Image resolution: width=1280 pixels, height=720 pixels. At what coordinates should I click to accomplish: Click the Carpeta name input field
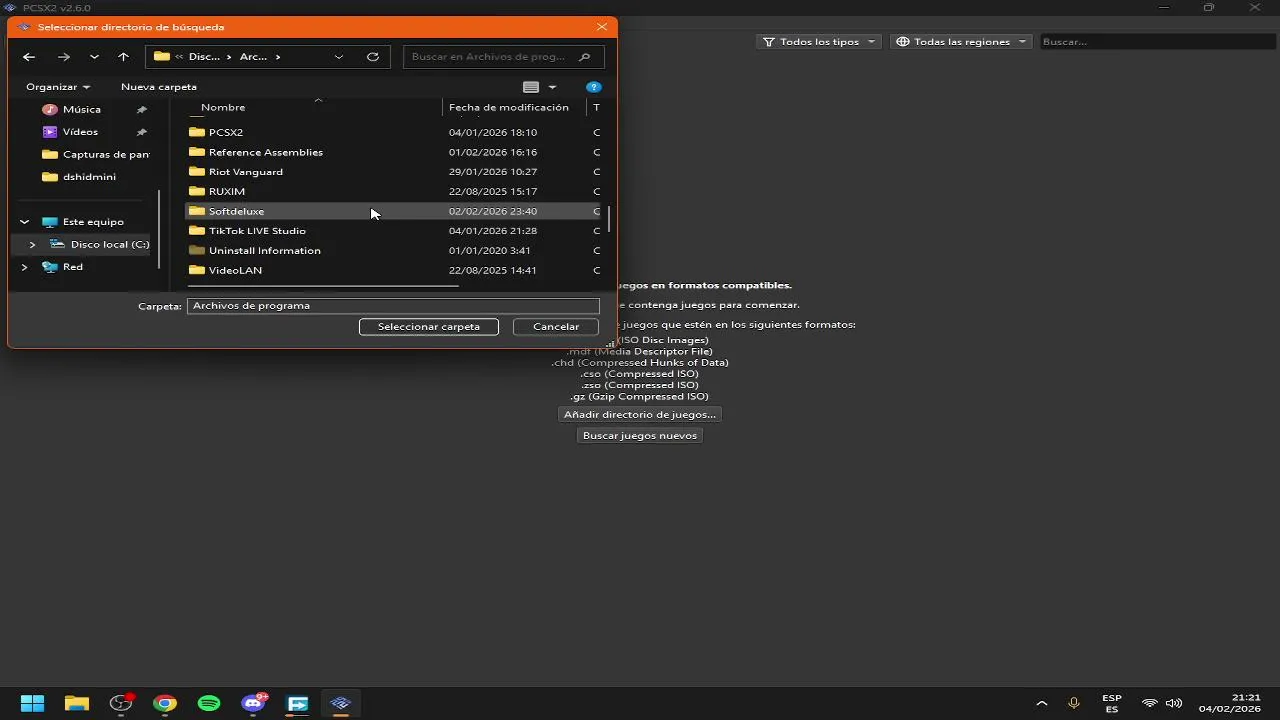point(393,306)
